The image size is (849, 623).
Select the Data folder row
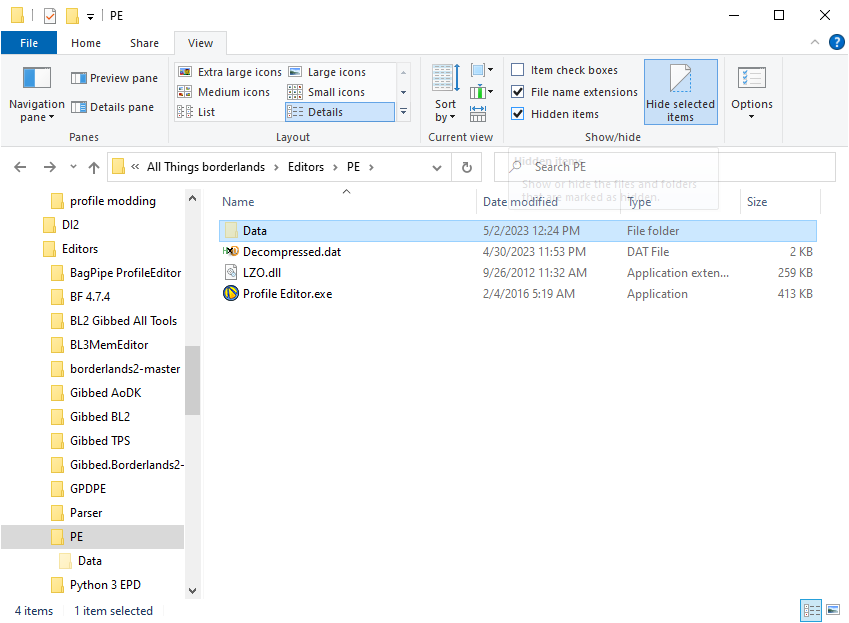click(518, 231)
